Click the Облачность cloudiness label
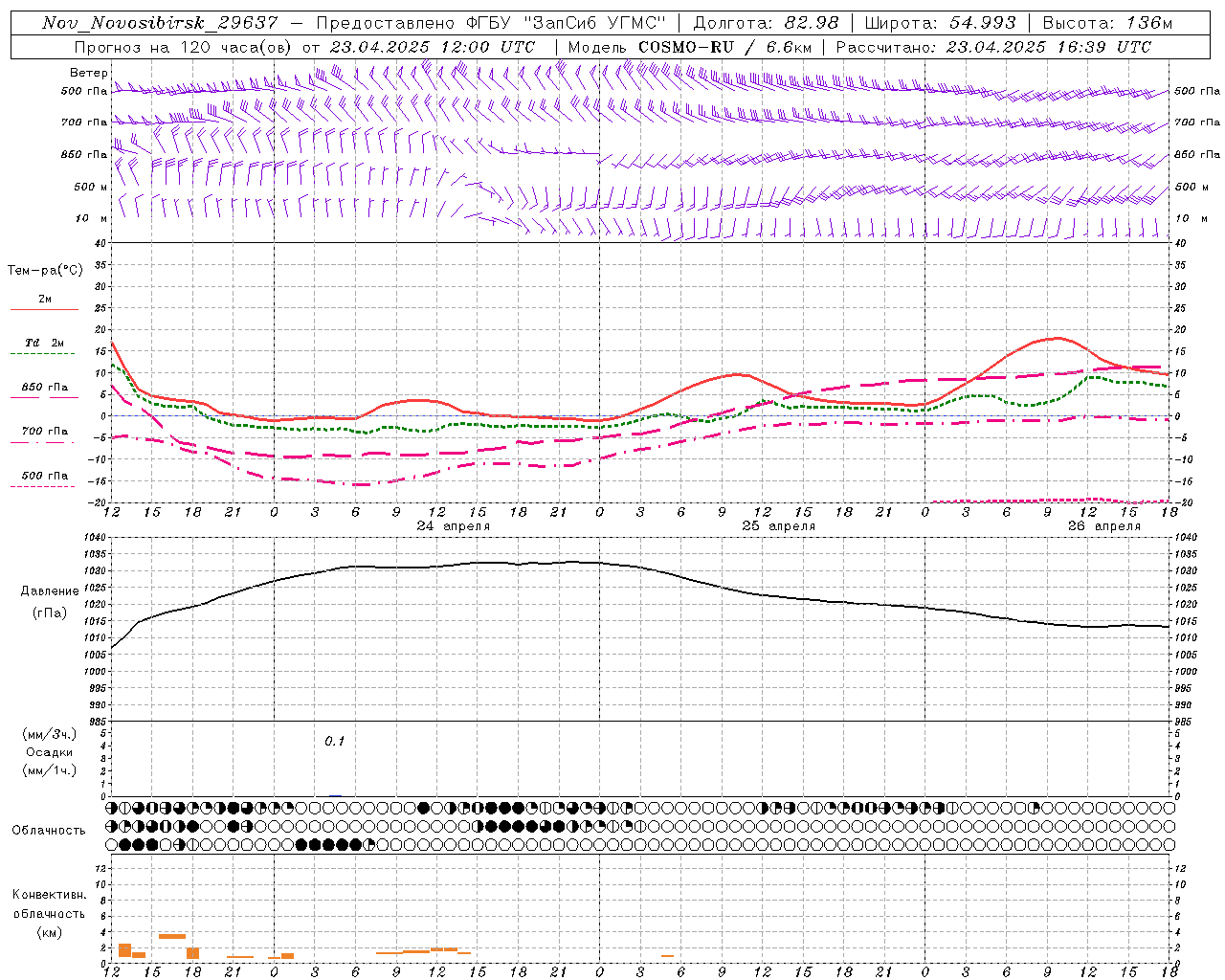Screen dimensions: 1225x980 (49, 830)
